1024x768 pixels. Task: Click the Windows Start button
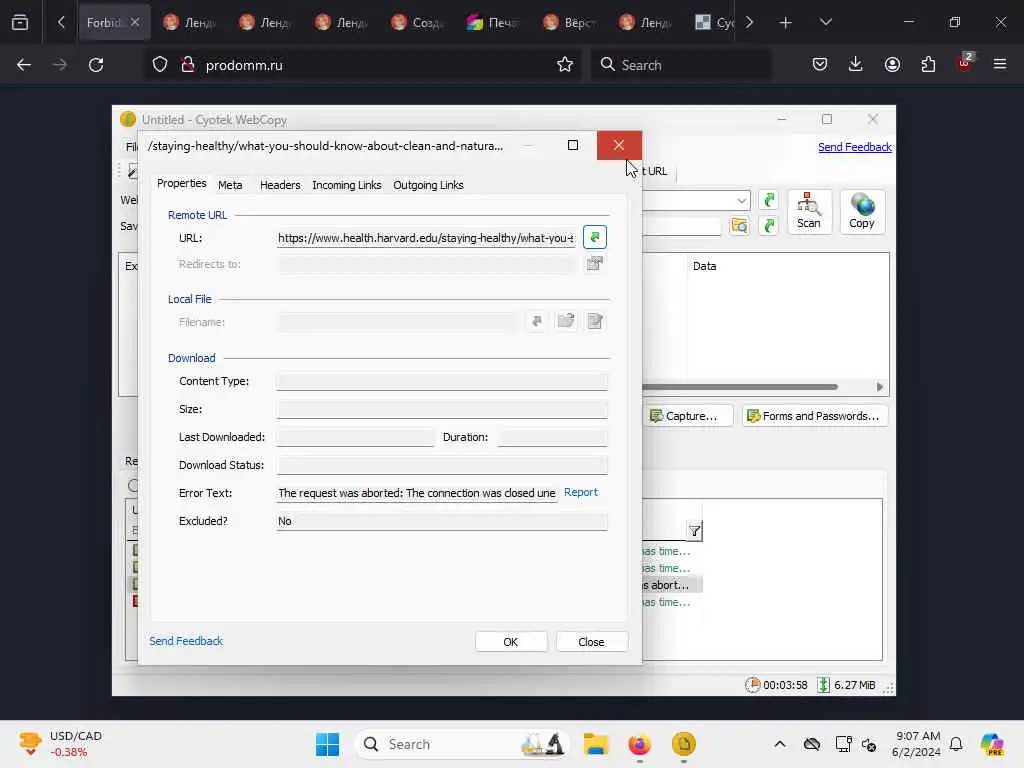[x=327, y=744]
